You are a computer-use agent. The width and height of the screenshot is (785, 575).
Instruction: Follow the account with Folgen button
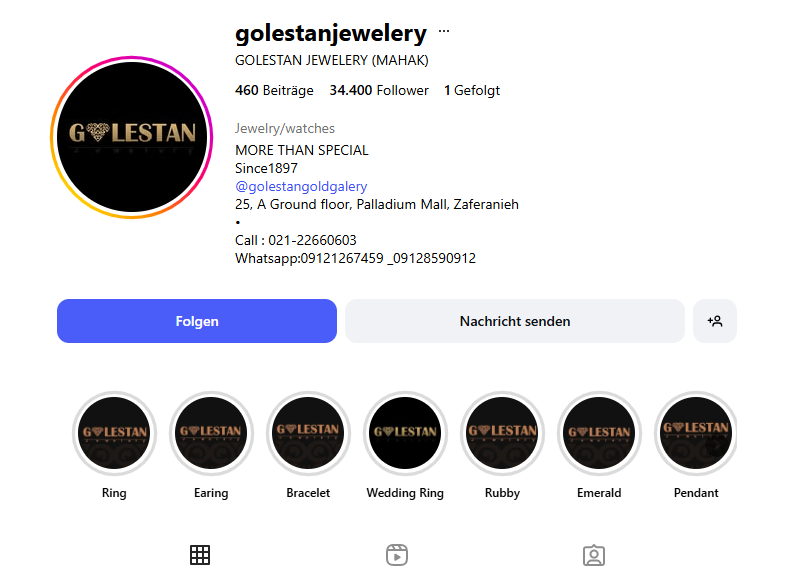[x=197, y=321]
